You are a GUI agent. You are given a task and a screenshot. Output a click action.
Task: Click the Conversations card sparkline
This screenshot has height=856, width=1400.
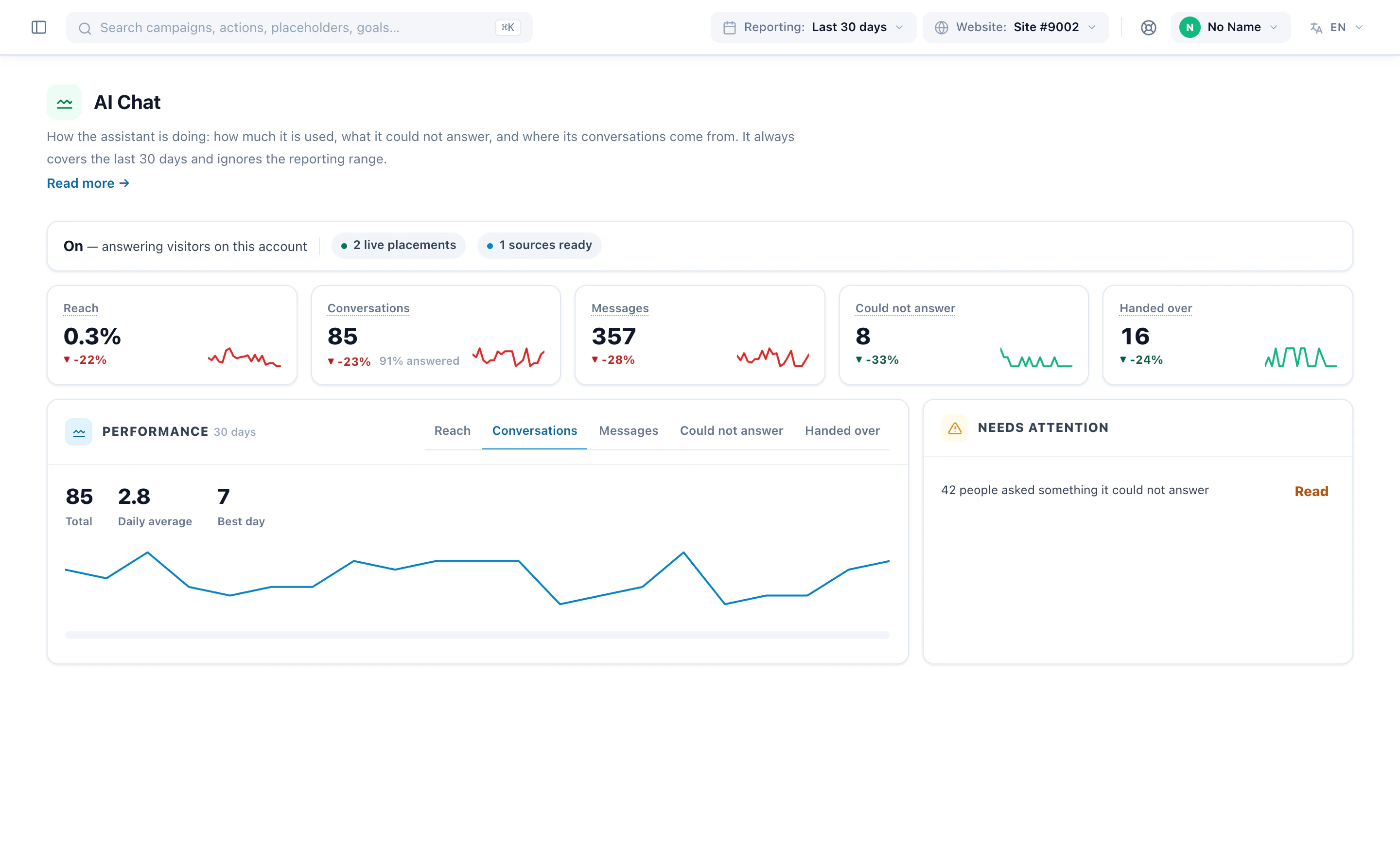click(x=508, y=357)
